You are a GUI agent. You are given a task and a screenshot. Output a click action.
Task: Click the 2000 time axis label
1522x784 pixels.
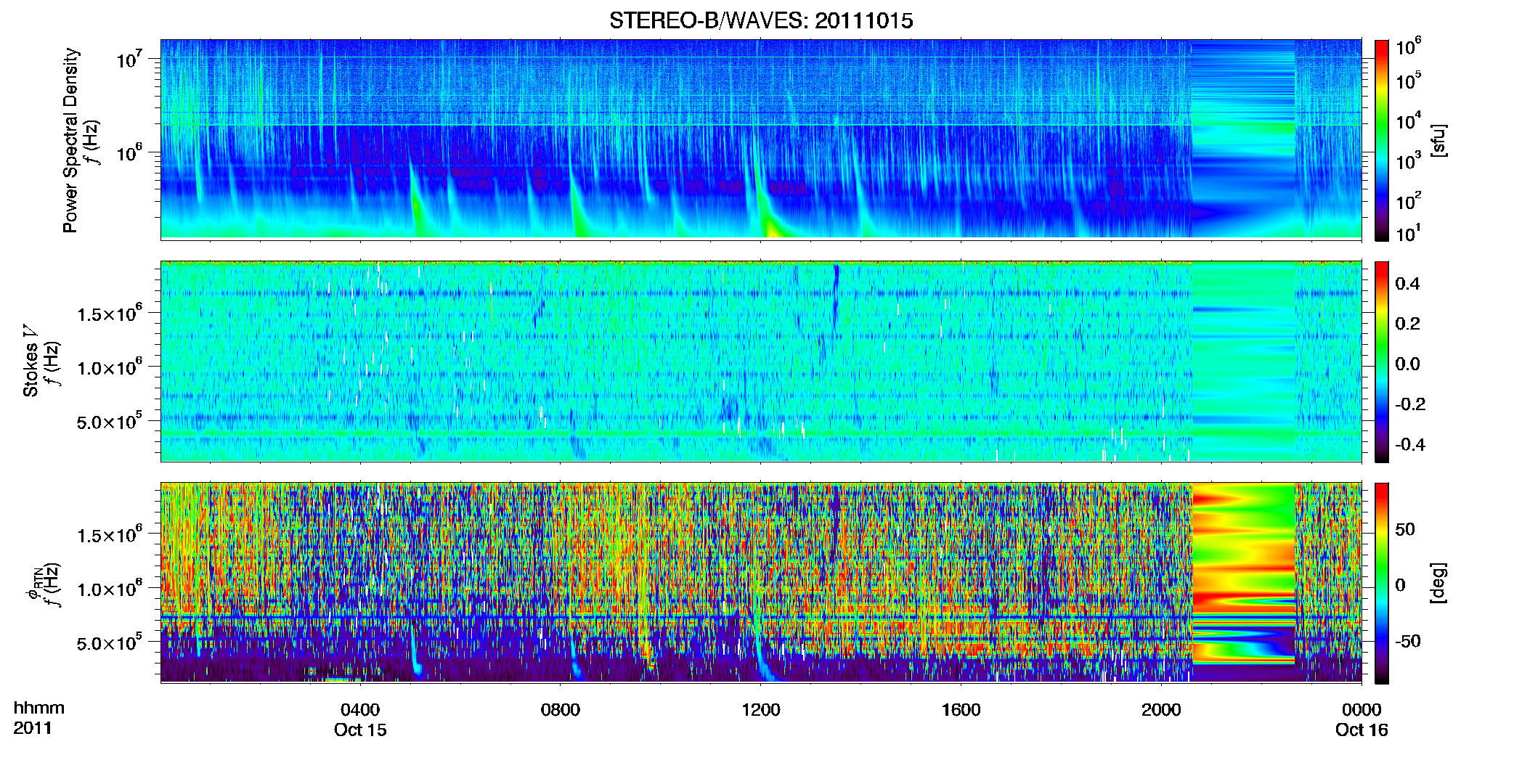(x=1161, y=709)
